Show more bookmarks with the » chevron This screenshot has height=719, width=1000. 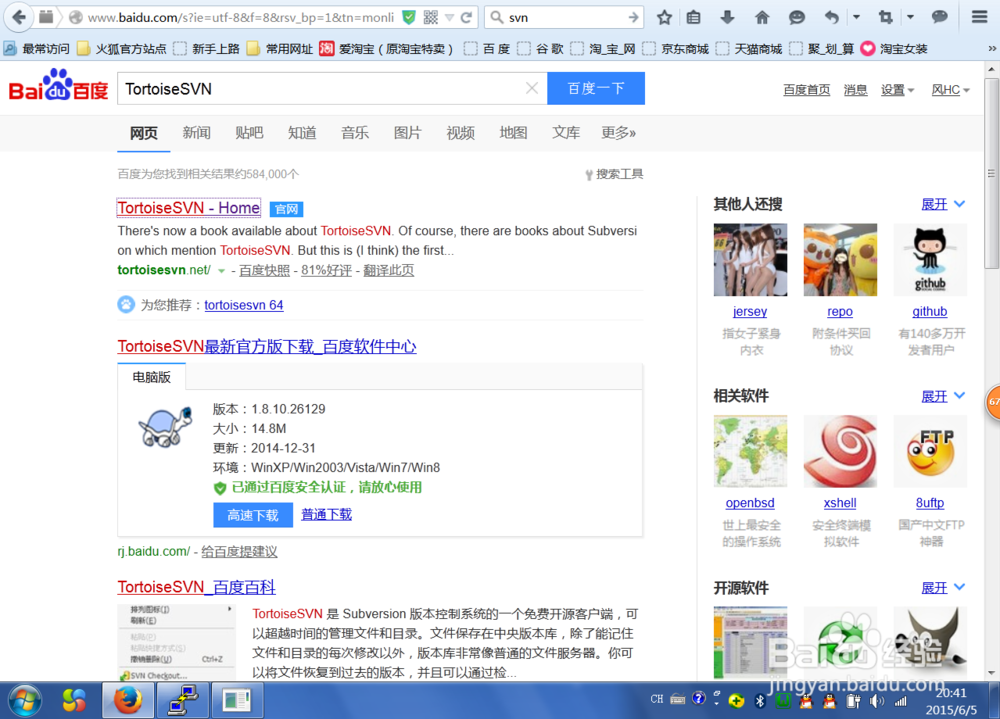(992, 48)
